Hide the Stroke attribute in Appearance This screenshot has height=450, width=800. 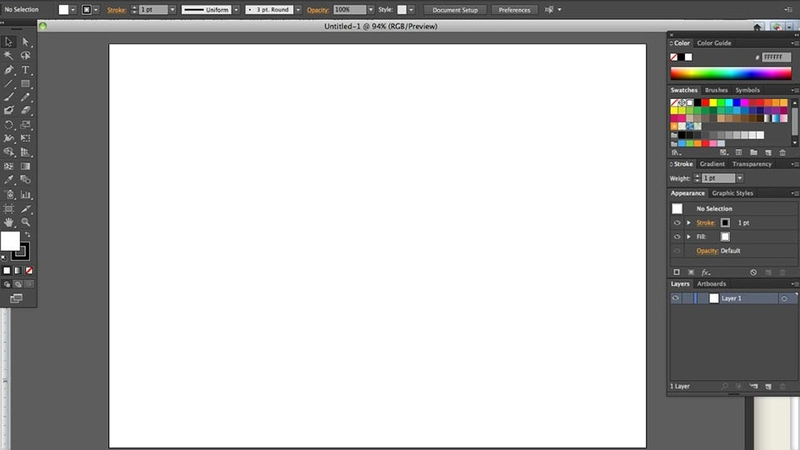tap(677, 222)
